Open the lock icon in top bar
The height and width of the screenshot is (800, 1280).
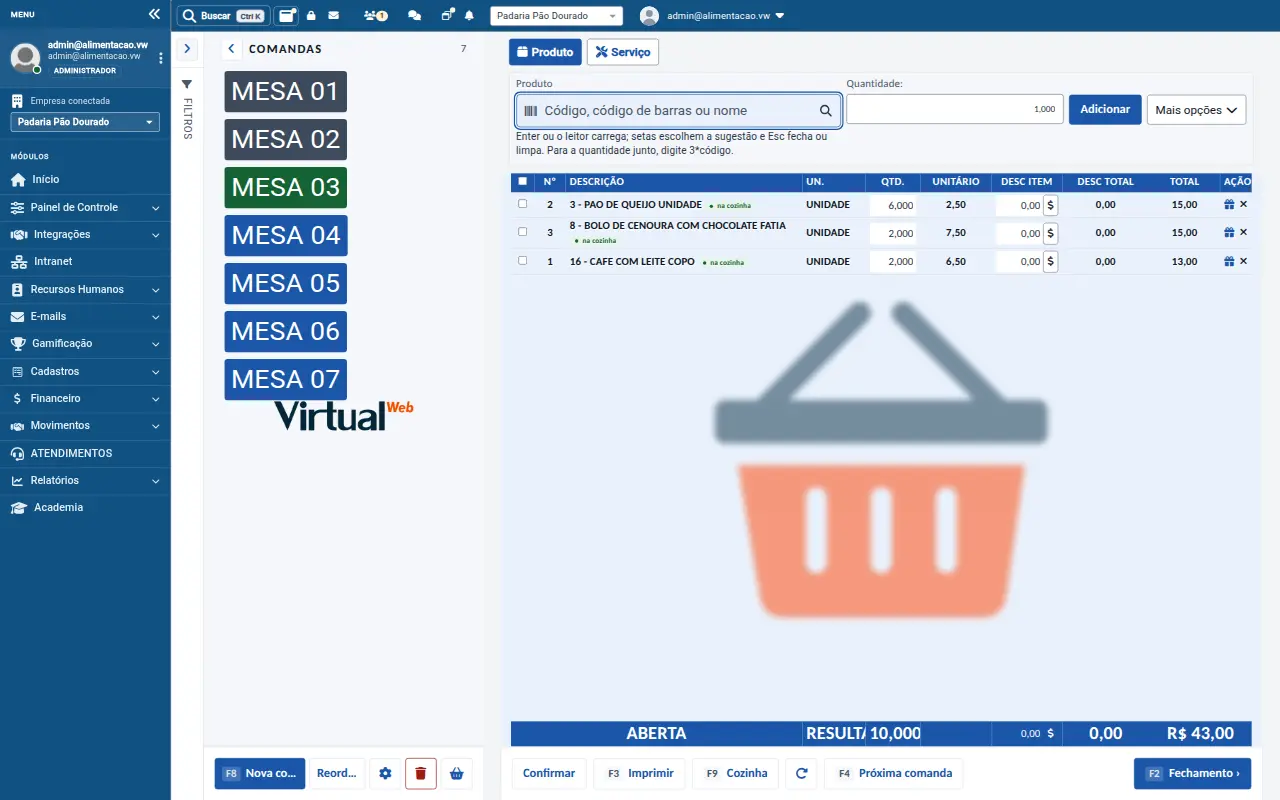pyautogui.click(x=311, y=16)
